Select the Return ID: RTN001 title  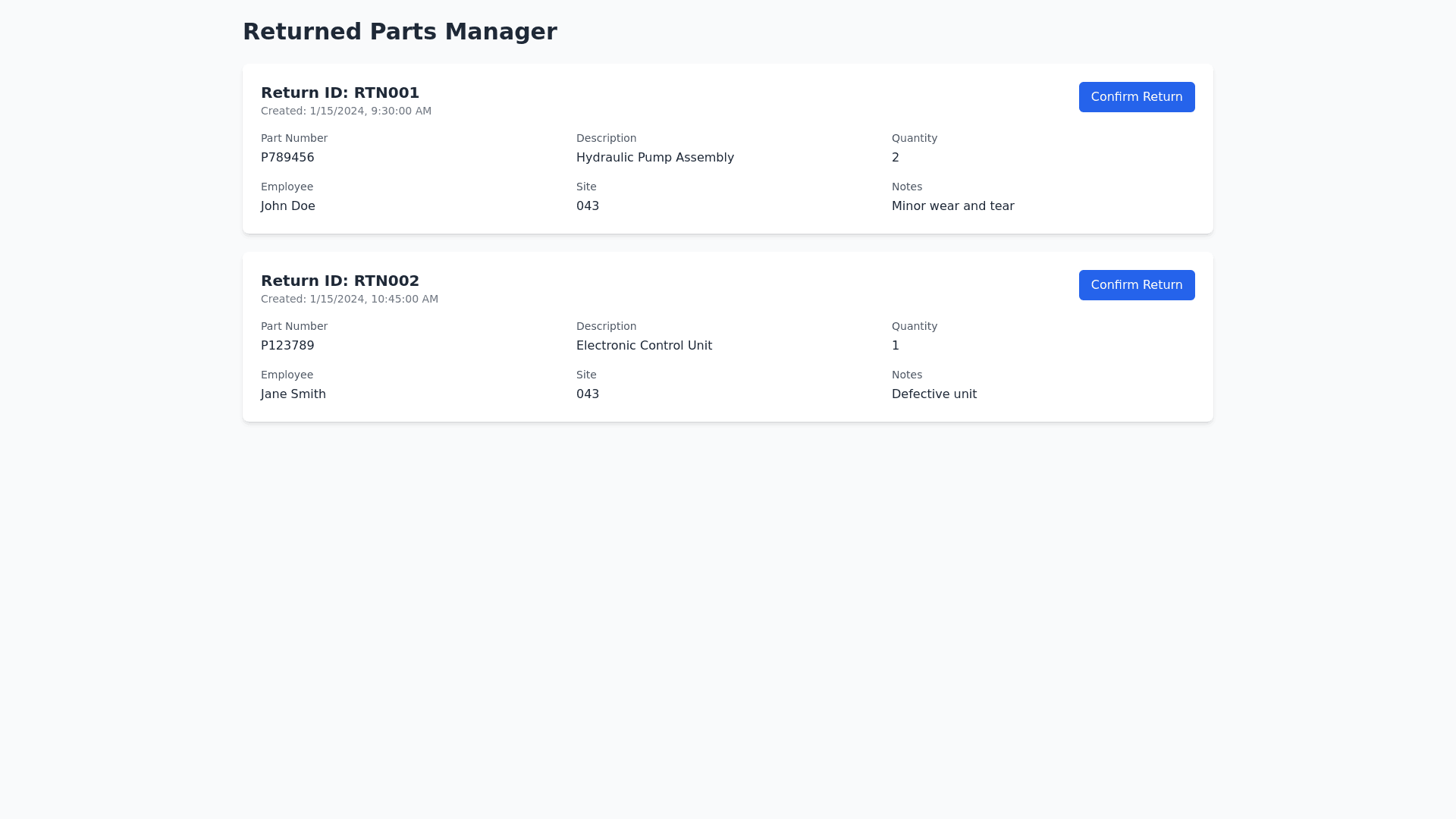[x=340, y=93]
